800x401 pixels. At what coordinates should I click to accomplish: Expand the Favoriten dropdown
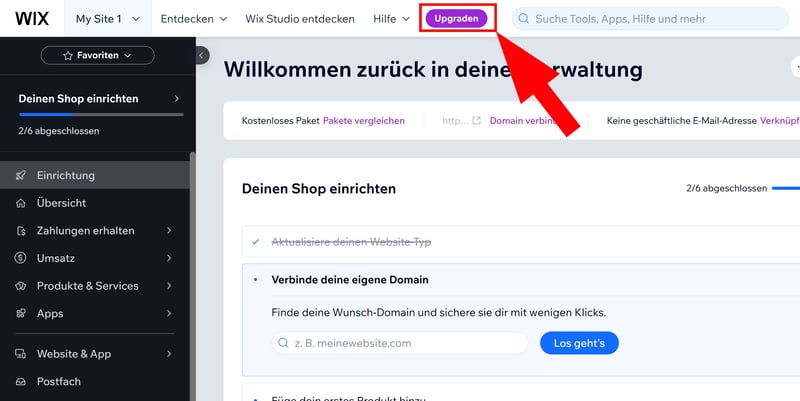tap(97, 55)
